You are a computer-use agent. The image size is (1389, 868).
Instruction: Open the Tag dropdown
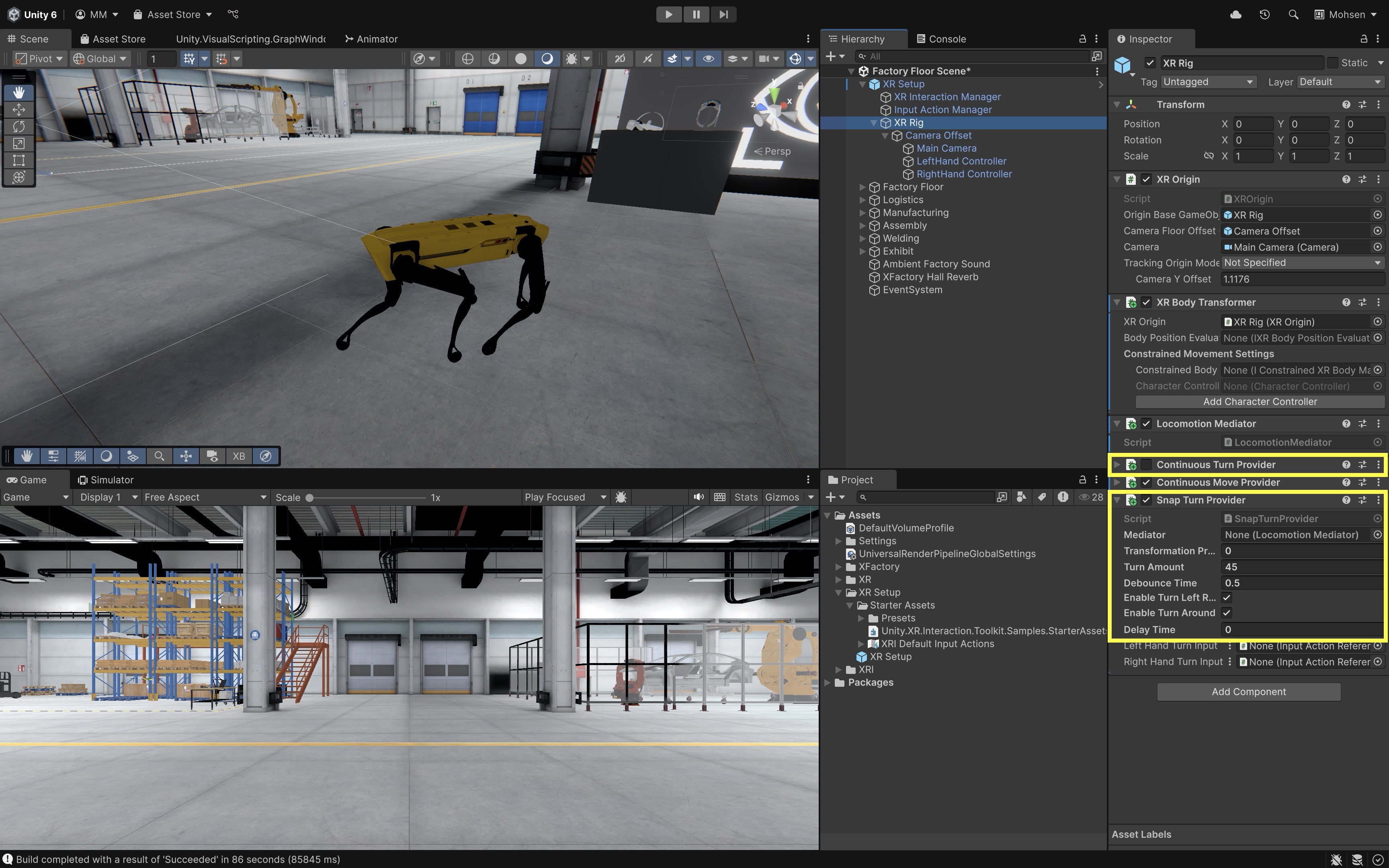click(x=1209, y=82)
